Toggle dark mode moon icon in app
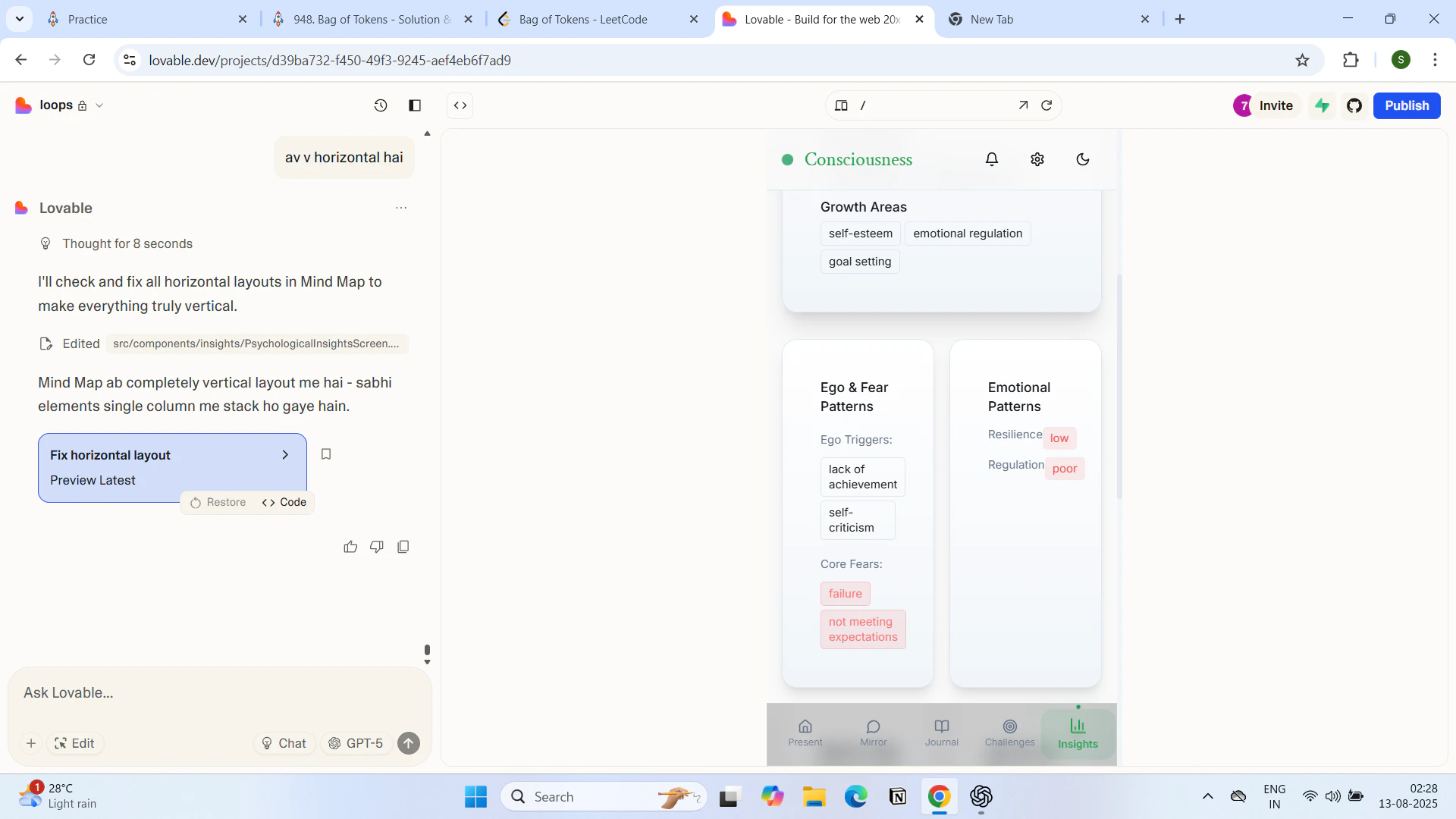 point(1083,159)
